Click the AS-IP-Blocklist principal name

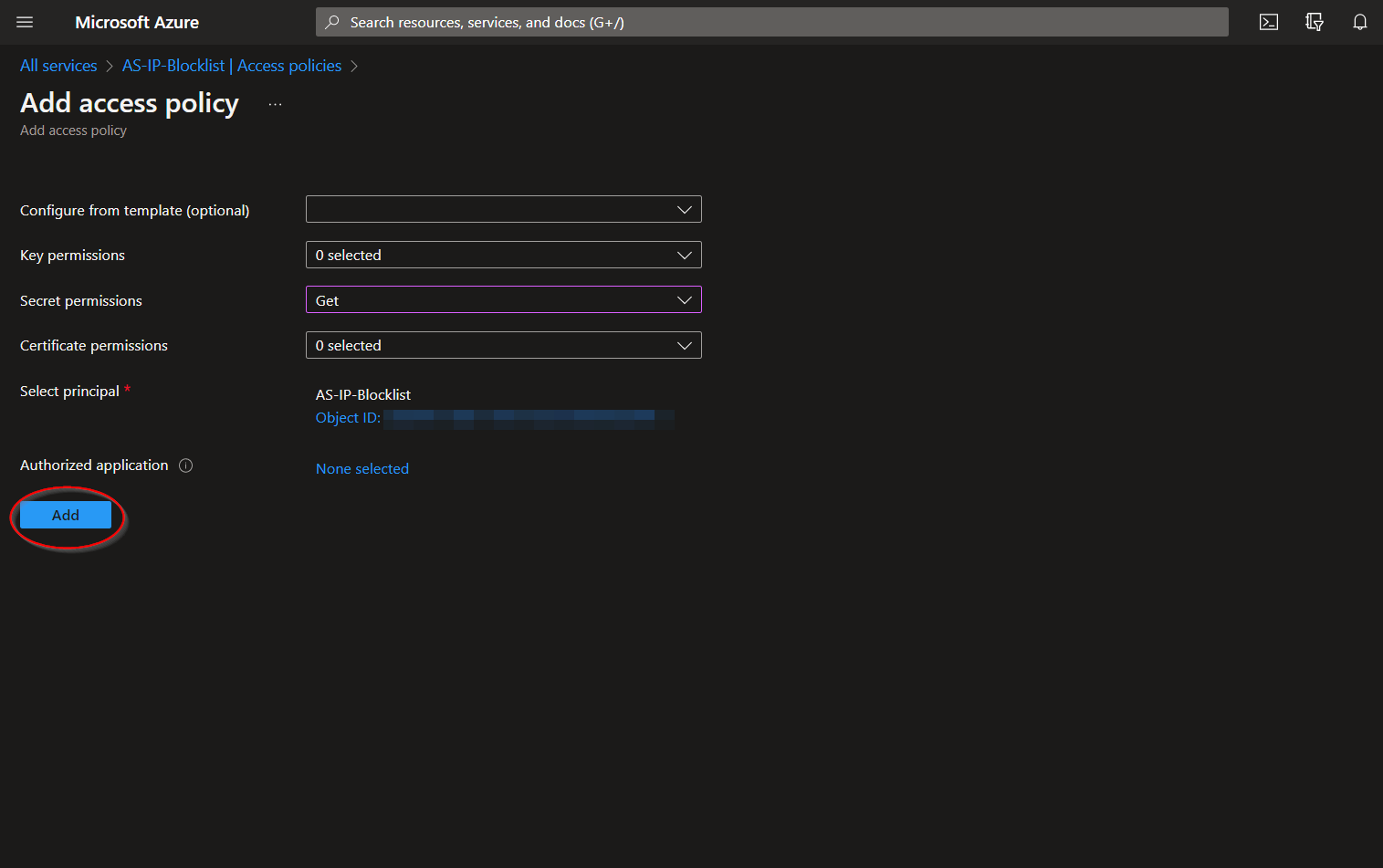click(x=363, y=394)
